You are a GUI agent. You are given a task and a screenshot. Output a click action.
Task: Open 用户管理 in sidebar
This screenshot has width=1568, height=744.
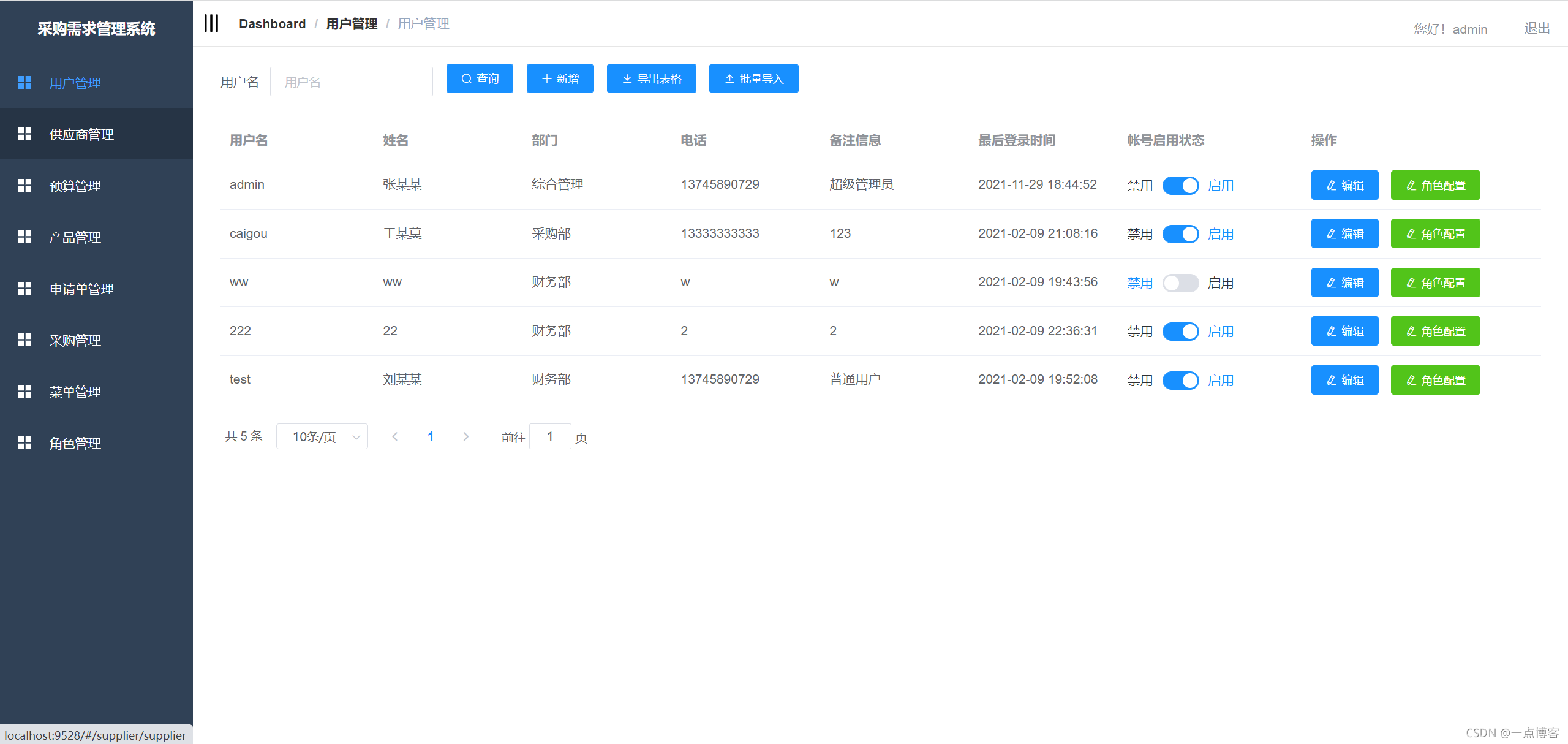(x=96, y=83)
